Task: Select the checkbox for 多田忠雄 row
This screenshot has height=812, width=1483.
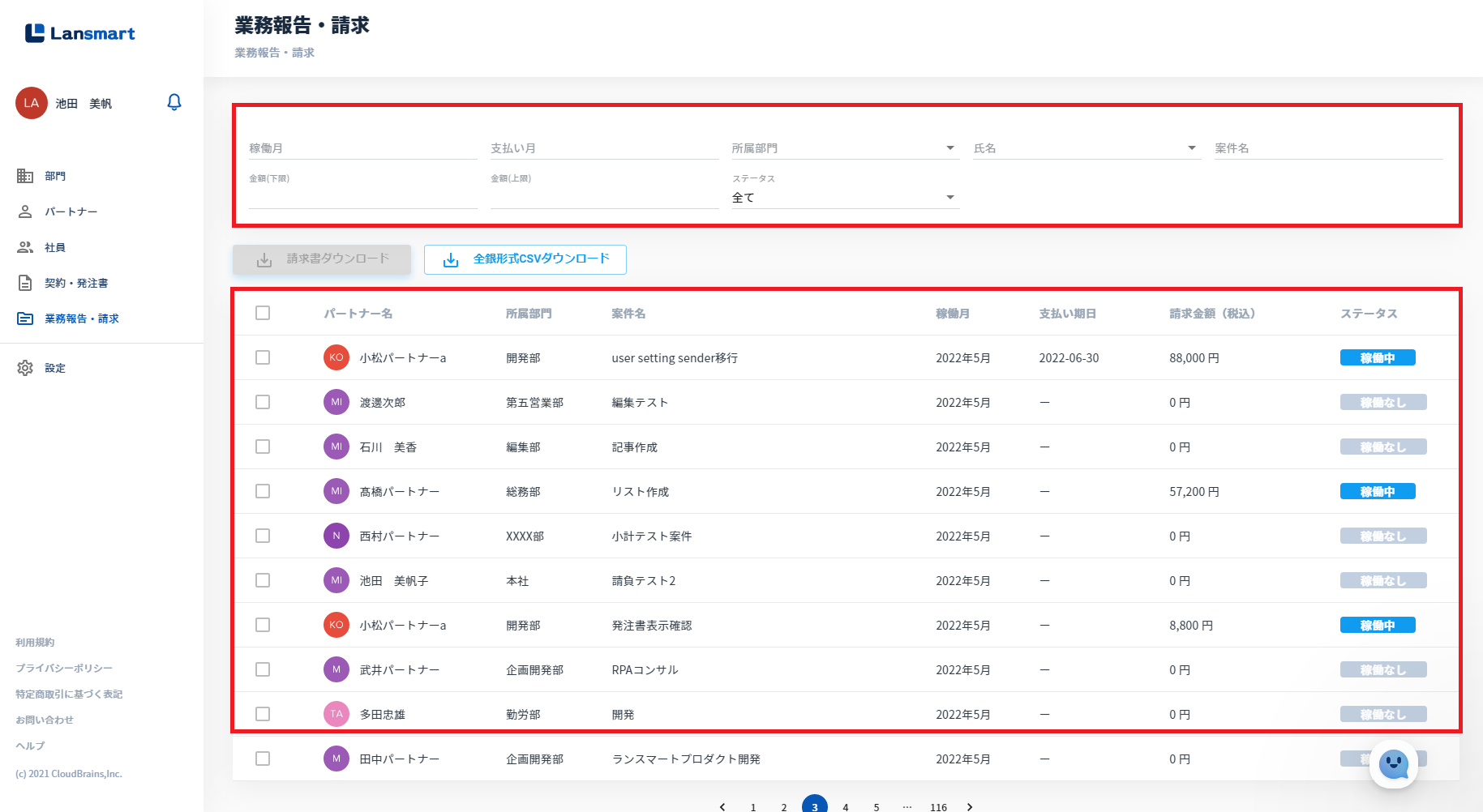Action: coord(263,714)
